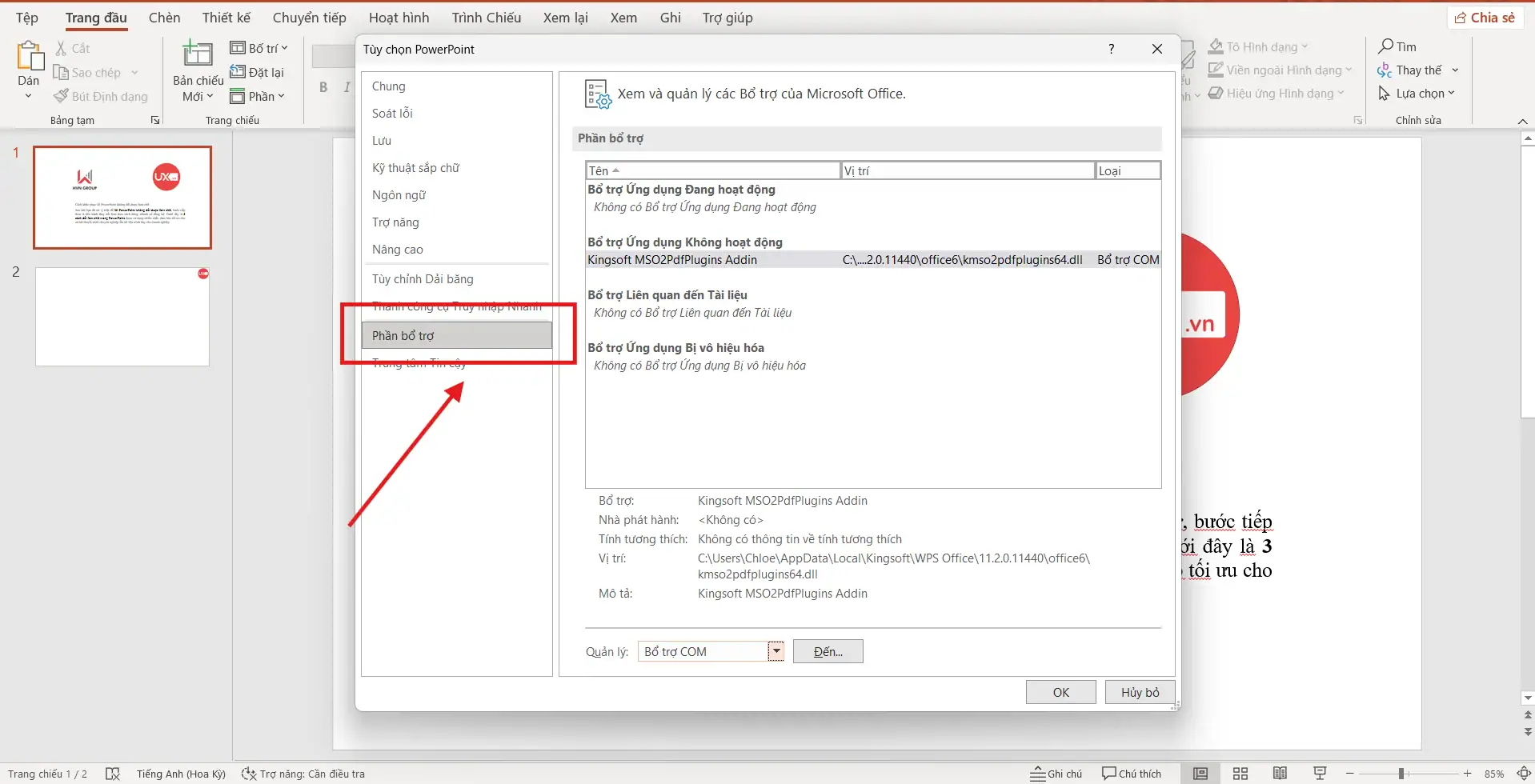Select slide 2 thumbnail
Viewport: 1535px width, 784px height.
[x=122, y=317]
